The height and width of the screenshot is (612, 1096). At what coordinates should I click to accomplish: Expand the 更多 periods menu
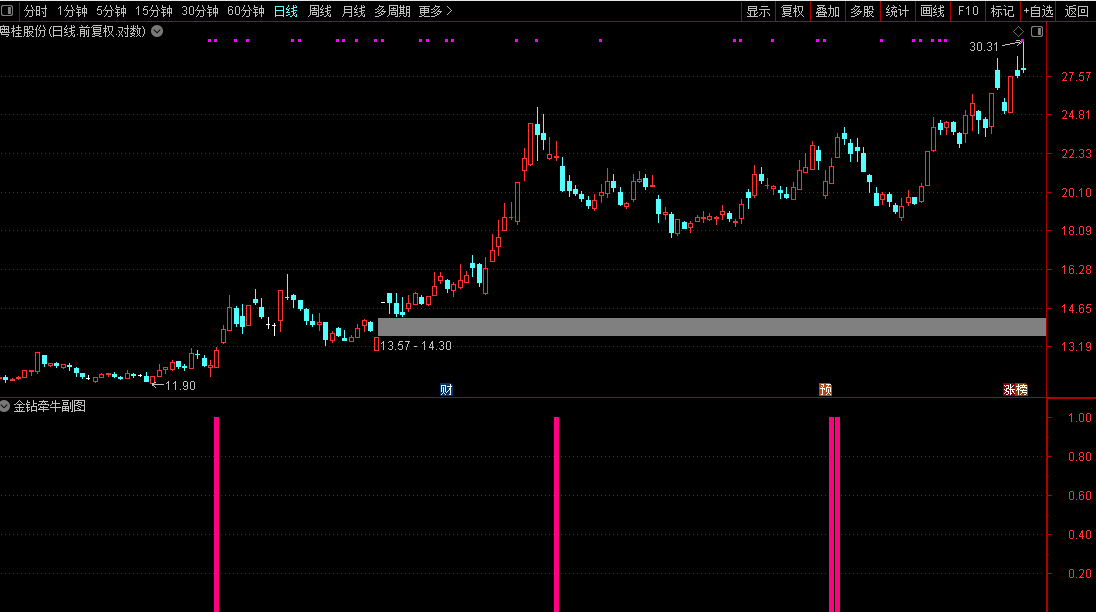tap(435, 11)
